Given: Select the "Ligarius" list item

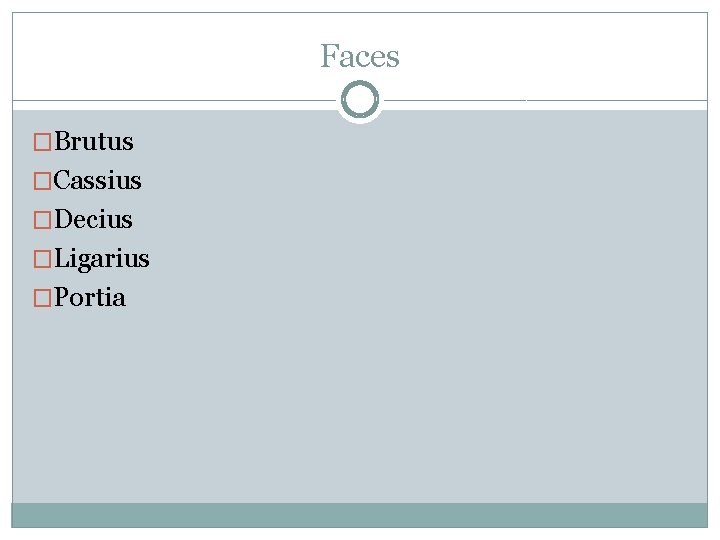Looking at the screenshot, I should 102,258.
